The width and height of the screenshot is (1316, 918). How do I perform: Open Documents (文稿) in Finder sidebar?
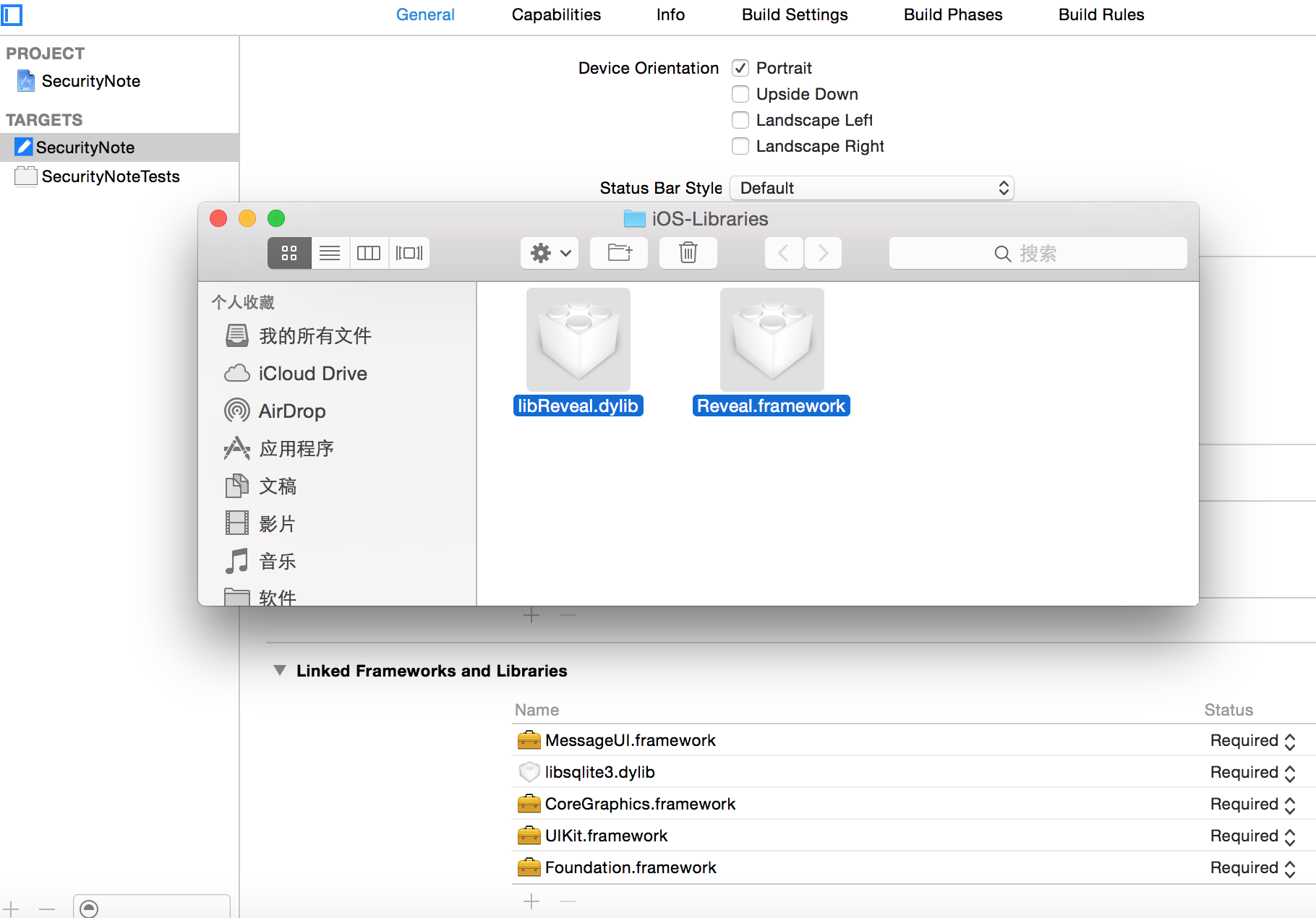tap(260, 486)
